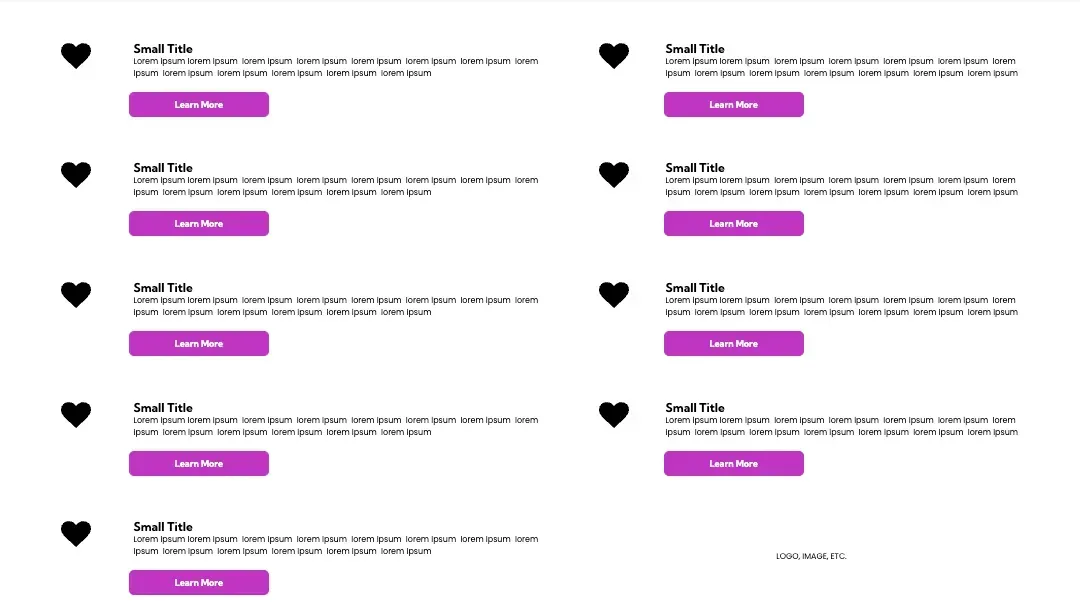This screenshot has height=613, width=1080.
Task: Open Learn More in the second right row
Action: tap(734, 224)
